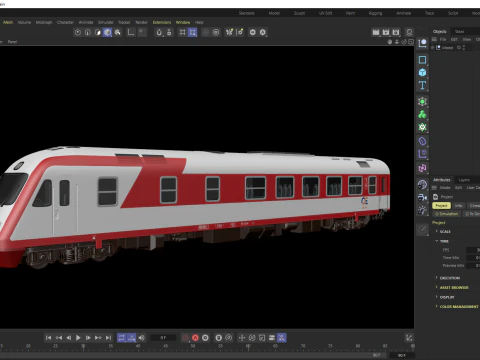The width and height of the screenshot is (480, 360).
Task: Click the Simulation button in Attributes
Action: 447,214
